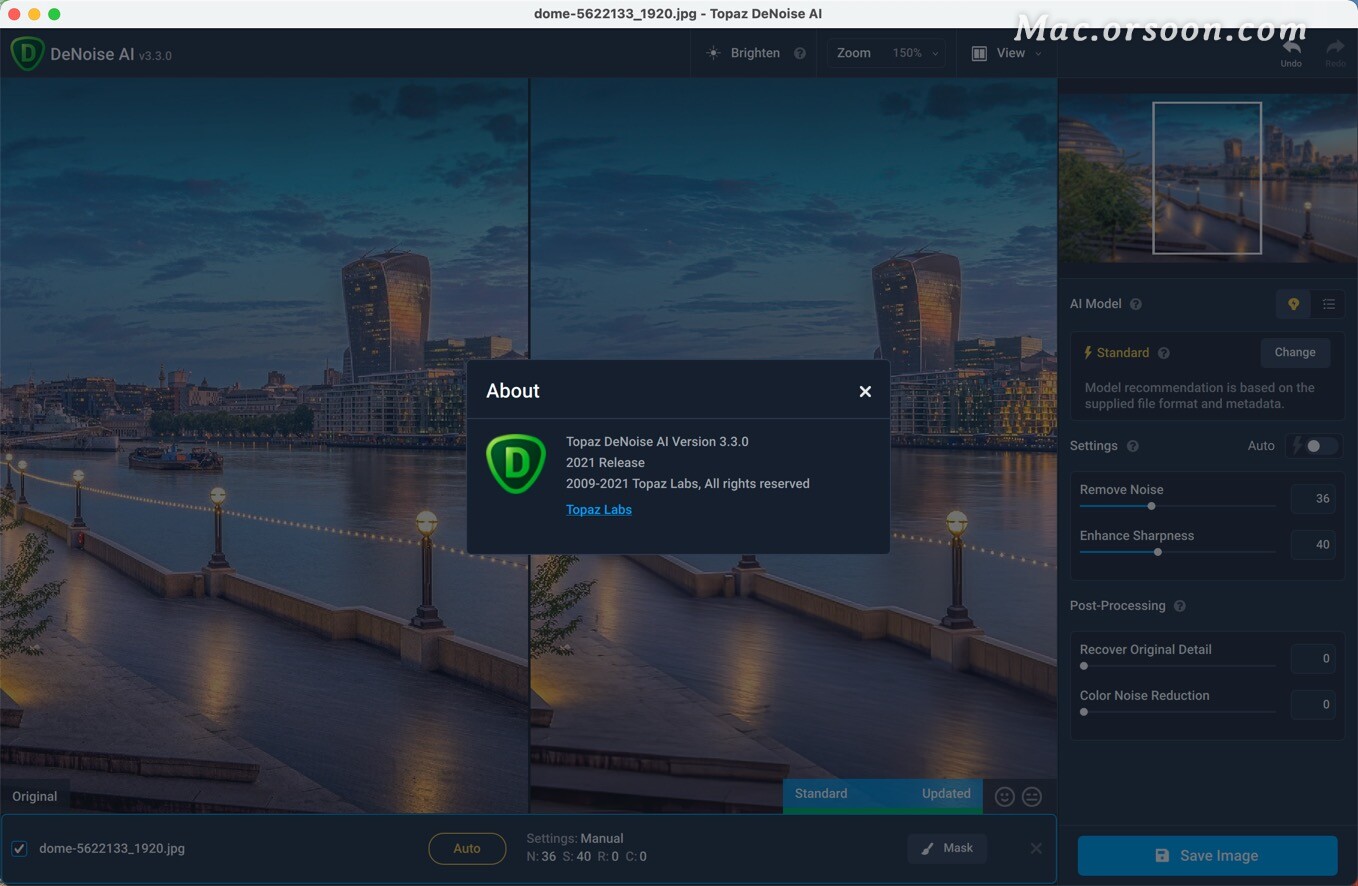Image resolution: width=1358 pixels, height=886 pixels.
Task: Enable the Auto settings toggle
Action: point(1313,446)
